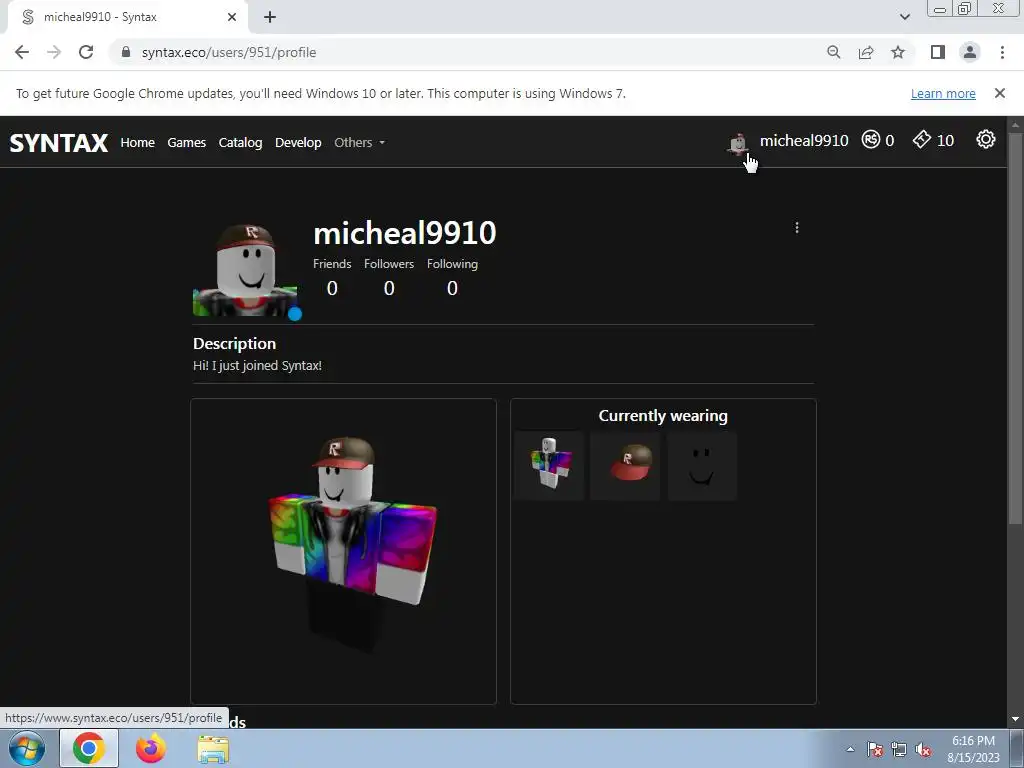Share this page icon
1024x768 pixels.
click(866, 52)
